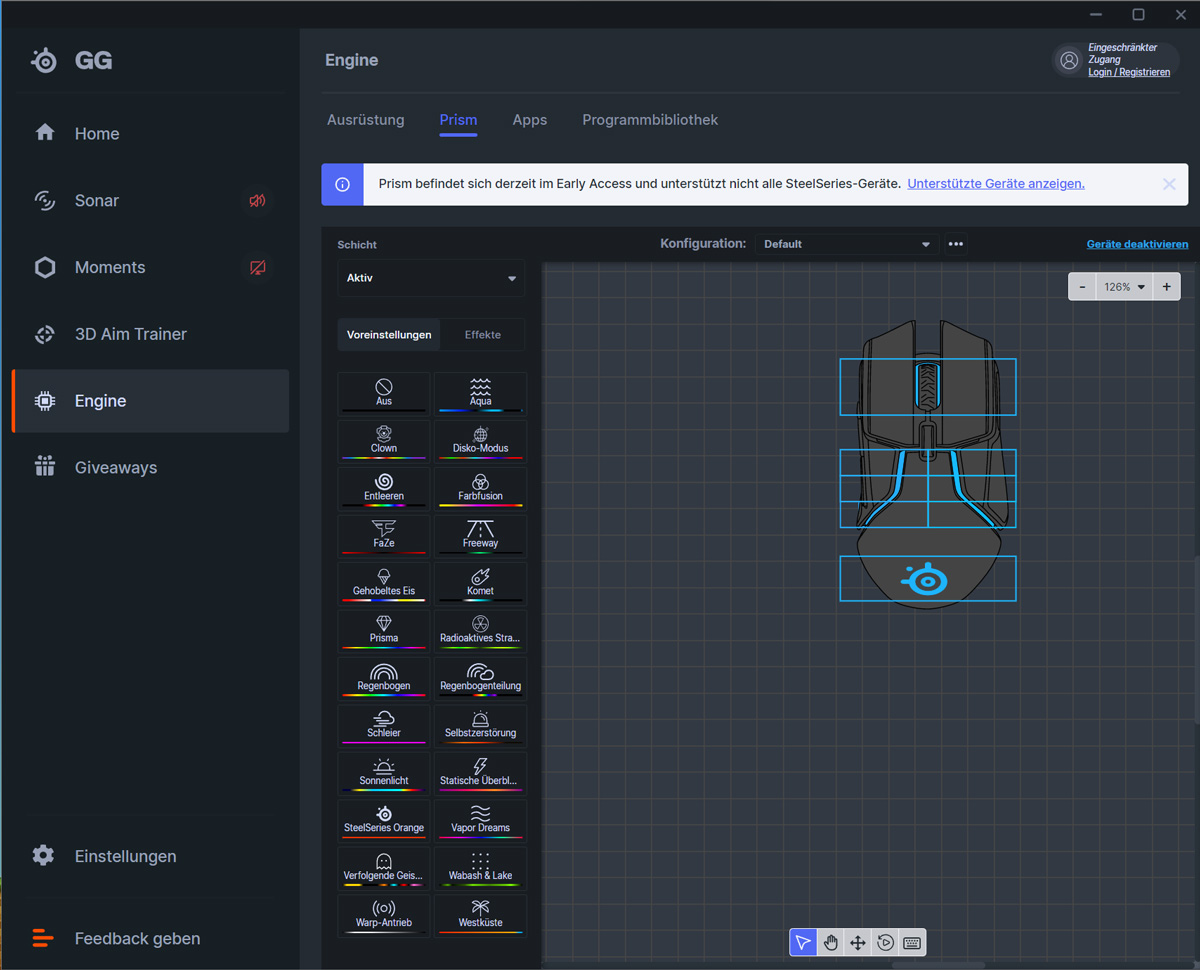The height and width of the screenshot is (970, 1200).
Task: Choose the Wabash & Lake preset
Action: (480, 868)
